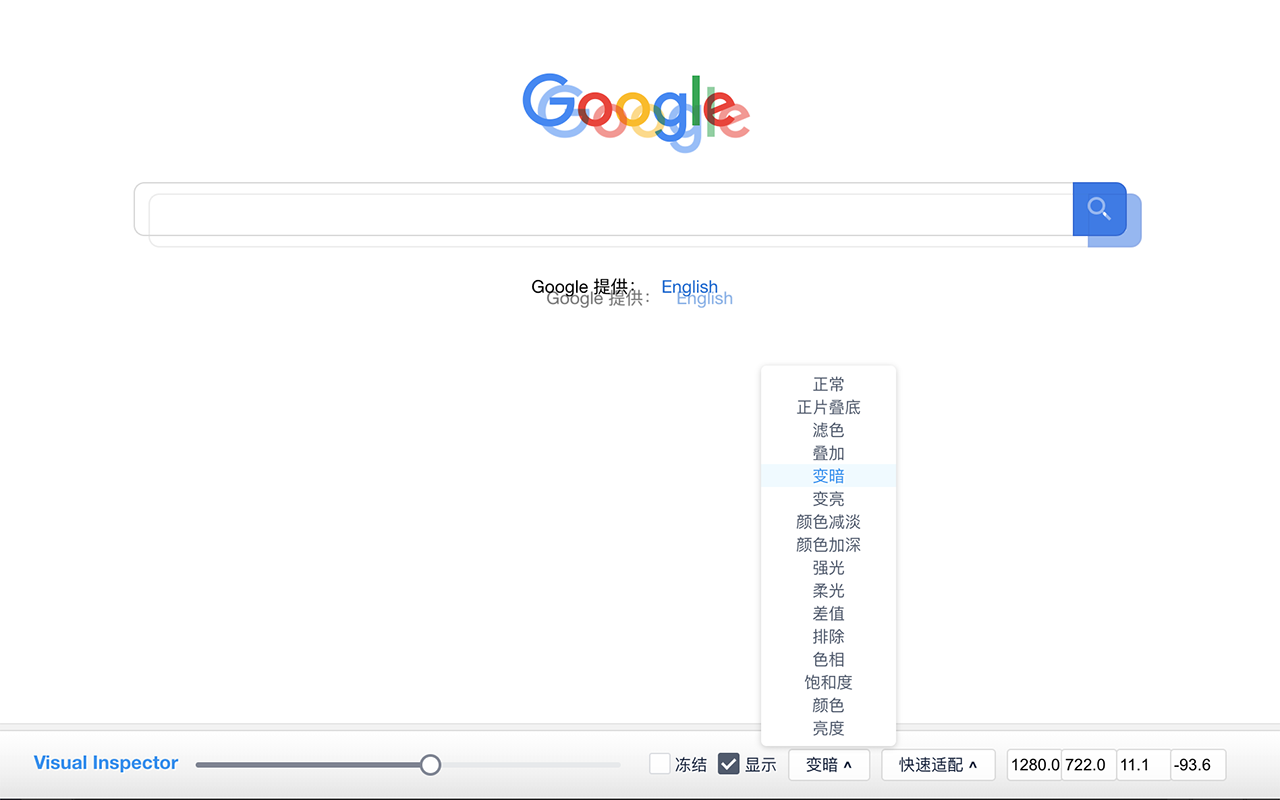The height and width of the screenshot is (800, 1280).
Task: Choose 叠加 from the blend modes
Action: (828, 453)
